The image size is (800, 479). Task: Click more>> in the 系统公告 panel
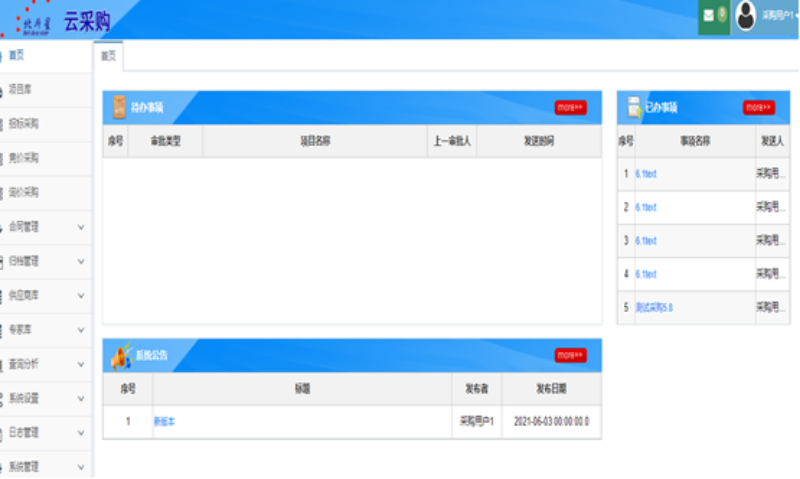[x=570, y=355]
